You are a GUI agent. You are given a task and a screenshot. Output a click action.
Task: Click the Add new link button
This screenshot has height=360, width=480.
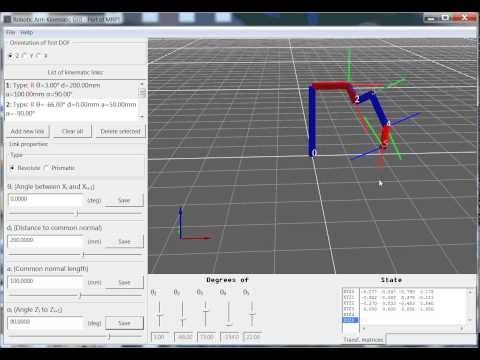coord(28,131)
